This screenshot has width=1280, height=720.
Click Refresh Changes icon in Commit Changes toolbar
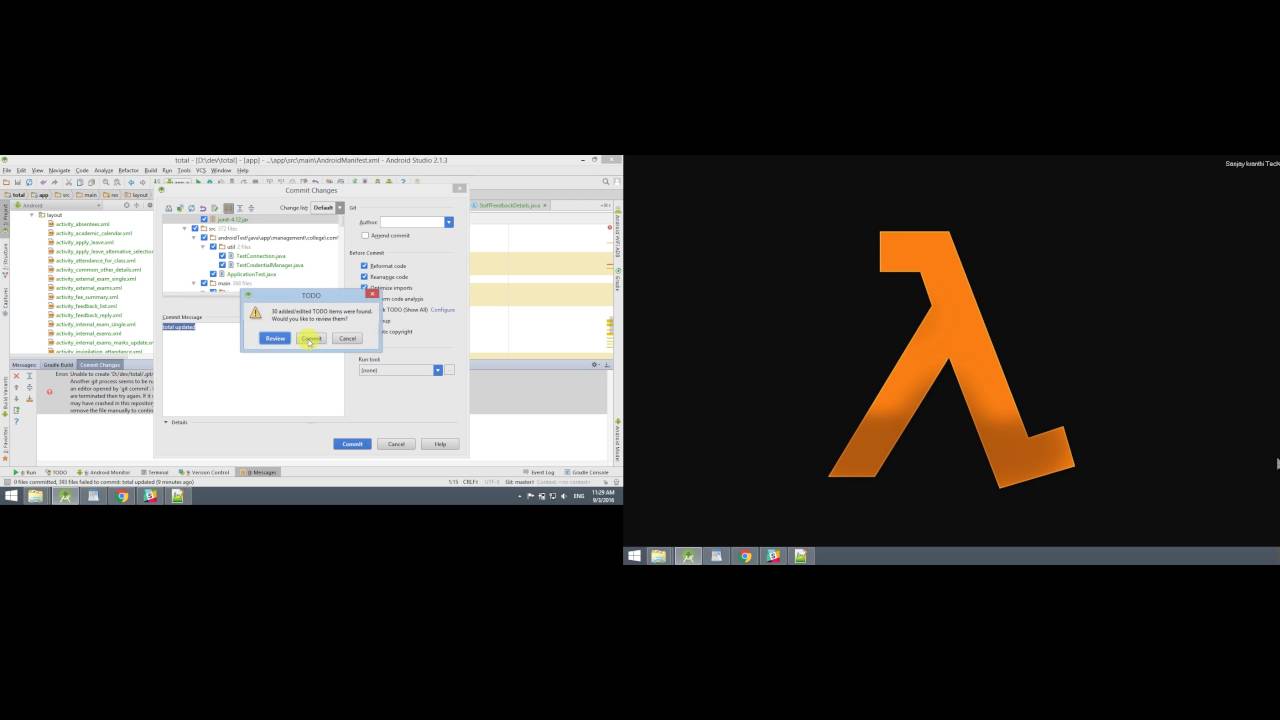tap(191, 208)
